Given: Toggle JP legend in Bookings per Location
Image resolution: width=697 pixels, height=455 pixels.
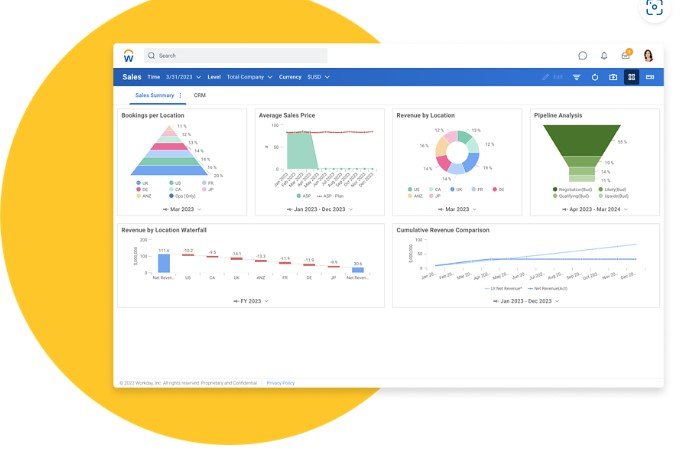Looking at the screenshot, I should coord(208,189).
